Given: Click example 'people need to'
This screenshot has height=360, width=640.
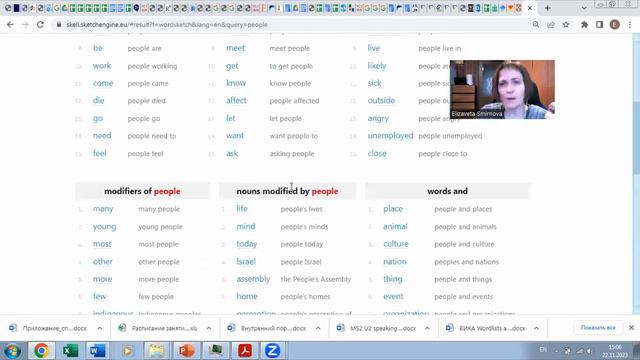Looking at the screenshot, I should (152, 136).
